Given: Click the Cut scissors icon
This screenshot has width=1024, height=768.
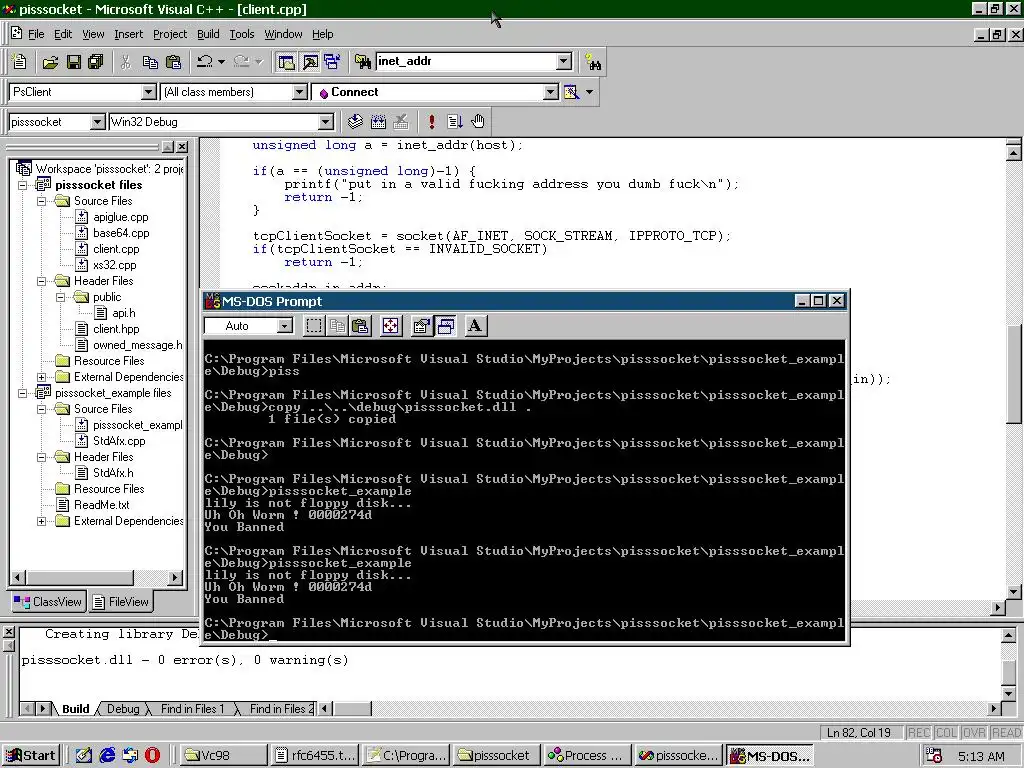Looking at the screenshot, I should [126, 62].
